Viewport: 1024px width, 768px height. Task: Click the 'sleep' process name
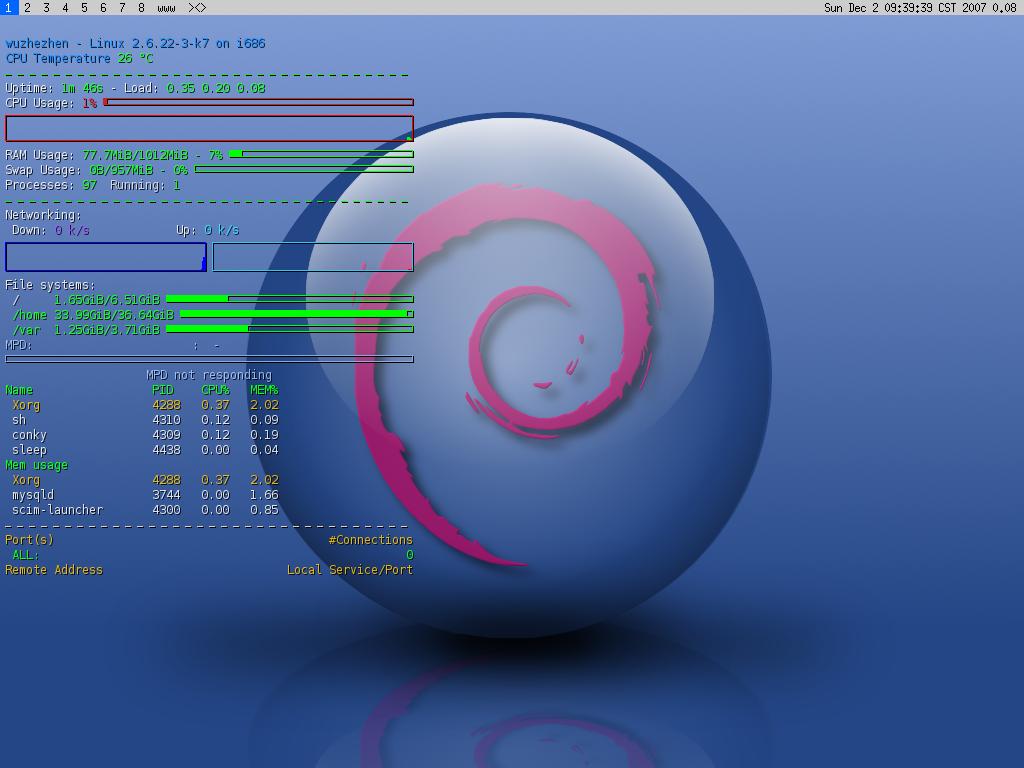click(x=29, y=450)
